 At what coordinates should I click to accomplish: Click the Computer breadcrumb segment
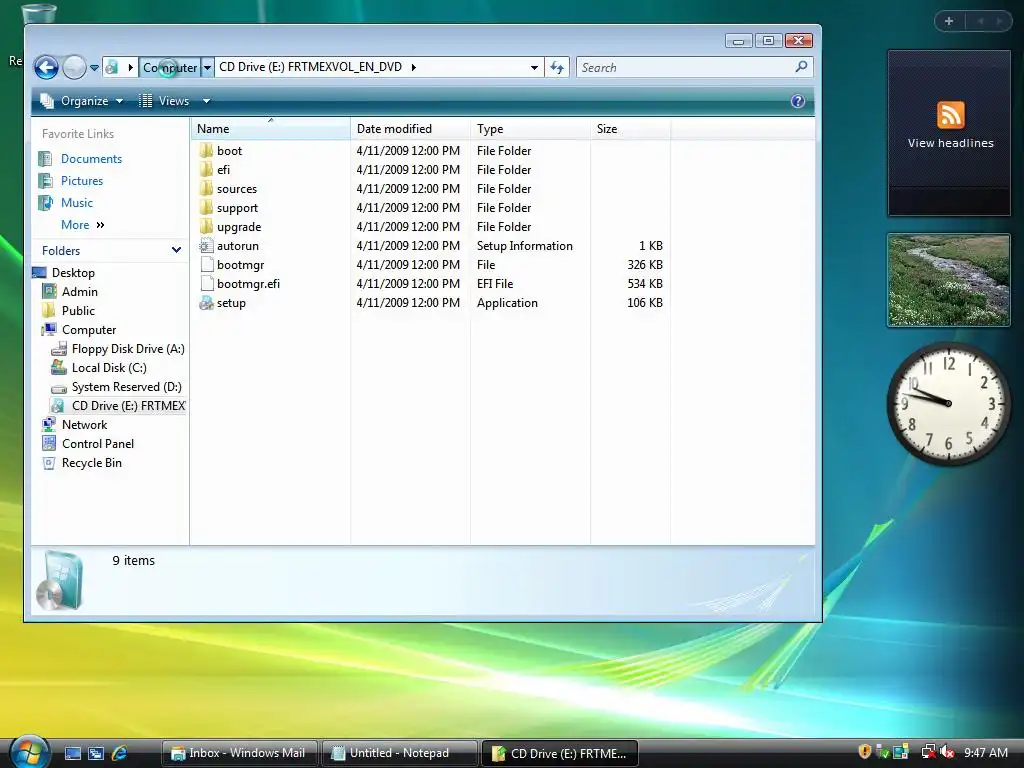pyautogui.click(x=170, y=67)
